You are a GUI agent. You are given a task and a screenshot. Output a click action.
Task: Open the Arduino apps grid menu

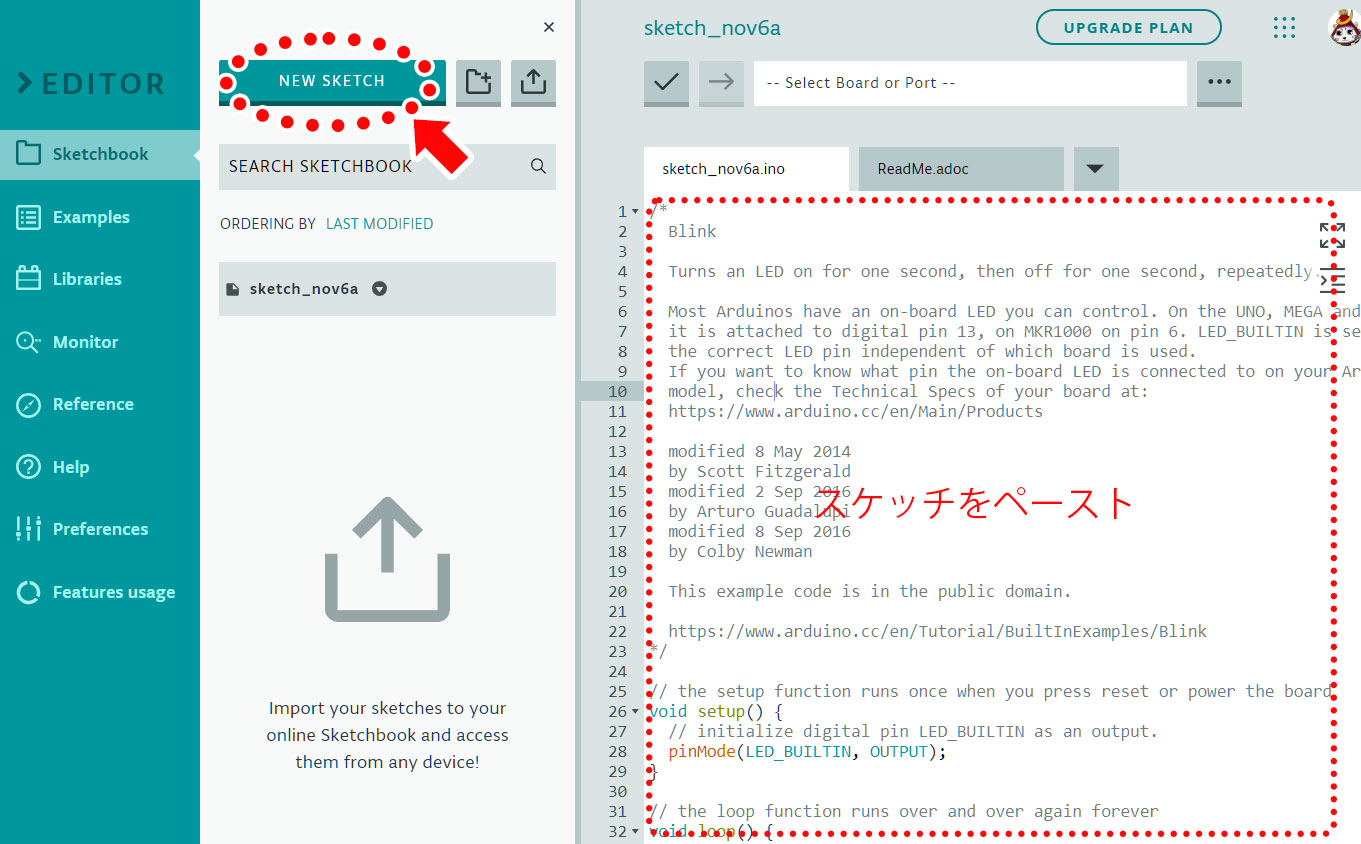1284,27
